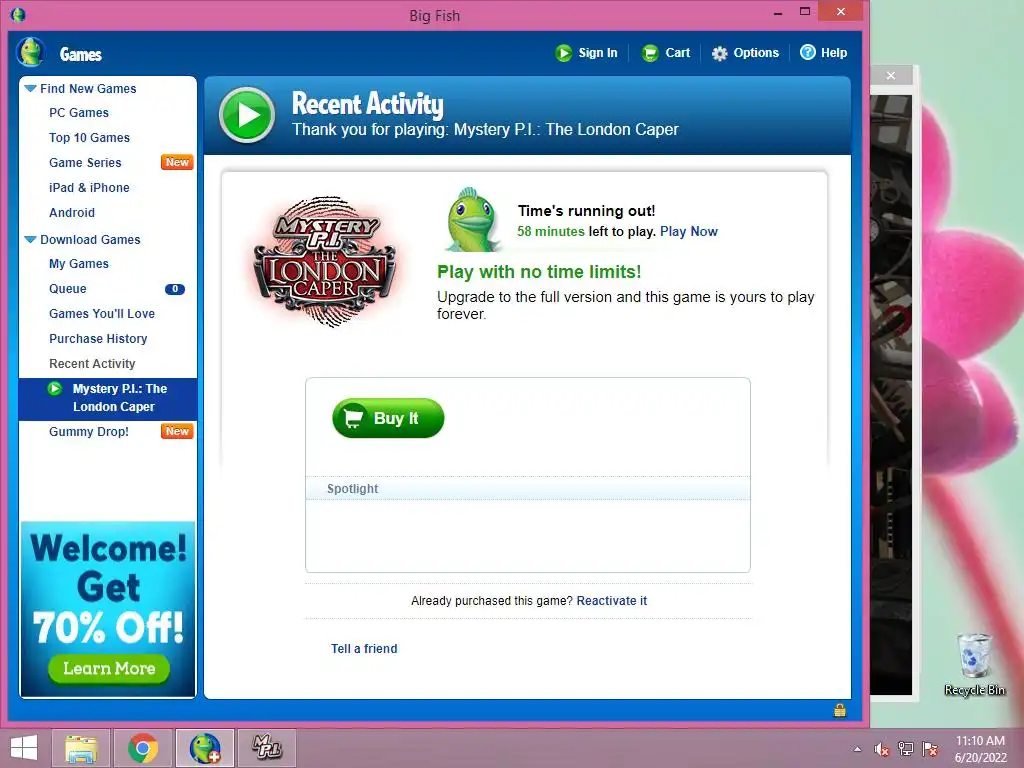Image resolution: width=1024 pixels, height=768 pixels.
Task: Open Options gear icon
Action: 720,54
